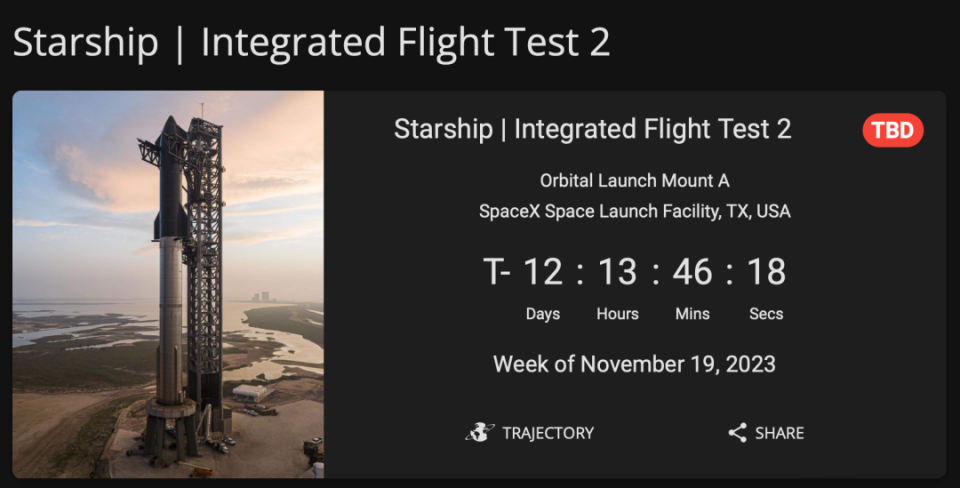Viewport: 960px width, 488px height.
Task: Click the Week of November 19, 2023 date
Action: (634, 364)
